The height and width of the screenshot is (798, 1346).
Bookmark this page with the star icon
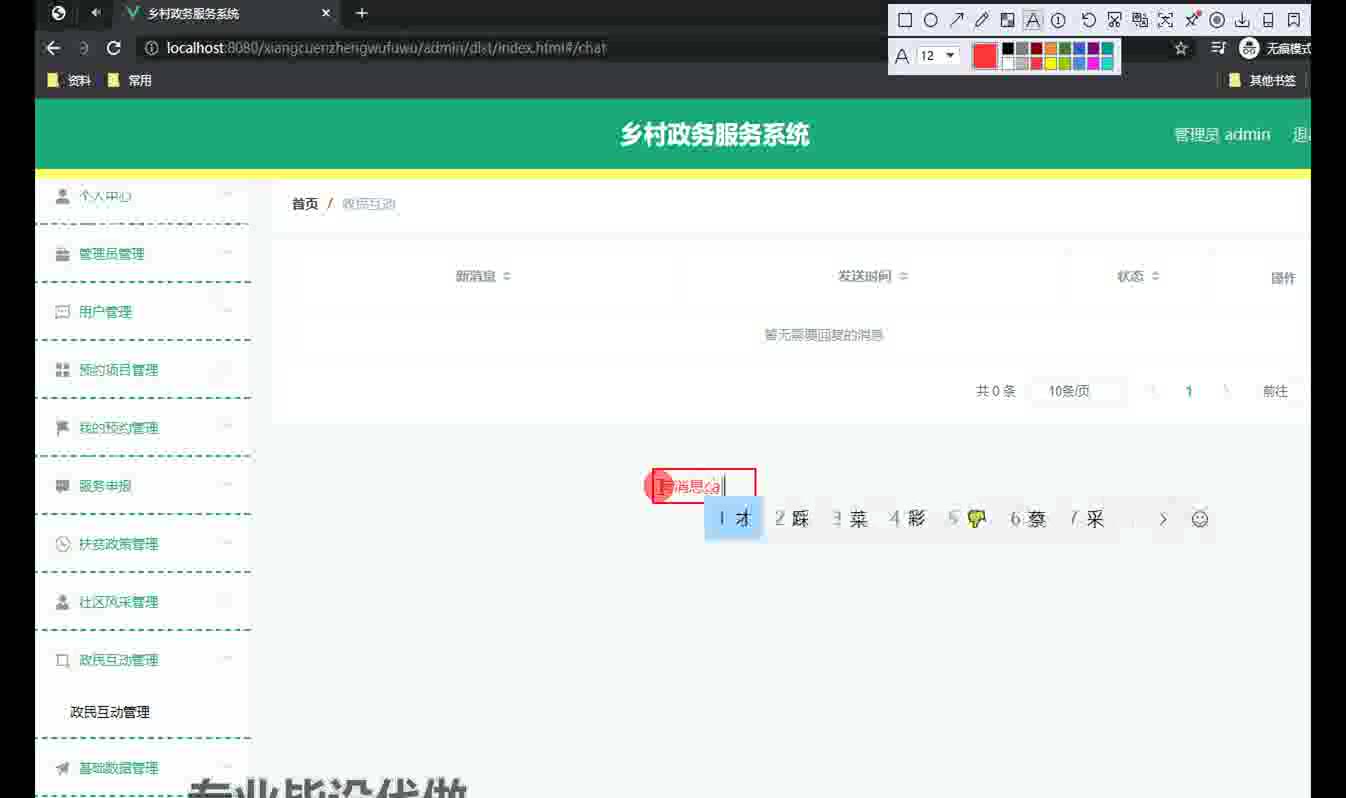1180,48
